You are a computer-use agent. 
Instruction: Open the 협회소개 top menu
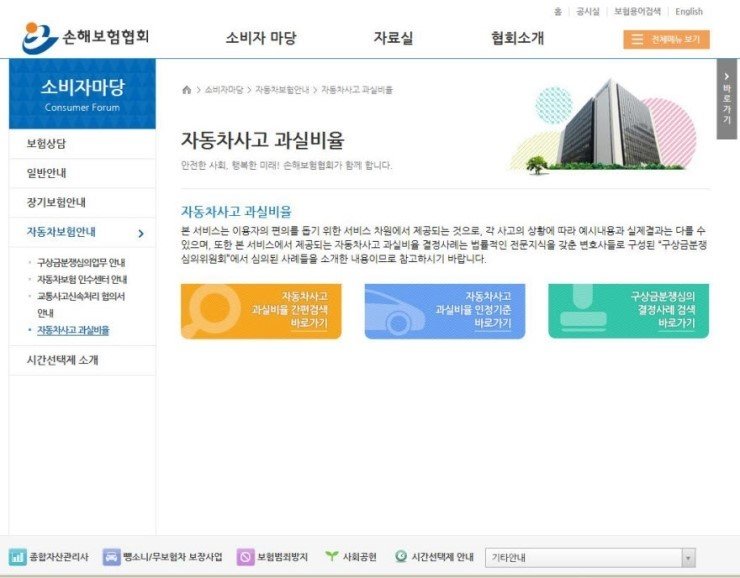pos(517,39)
